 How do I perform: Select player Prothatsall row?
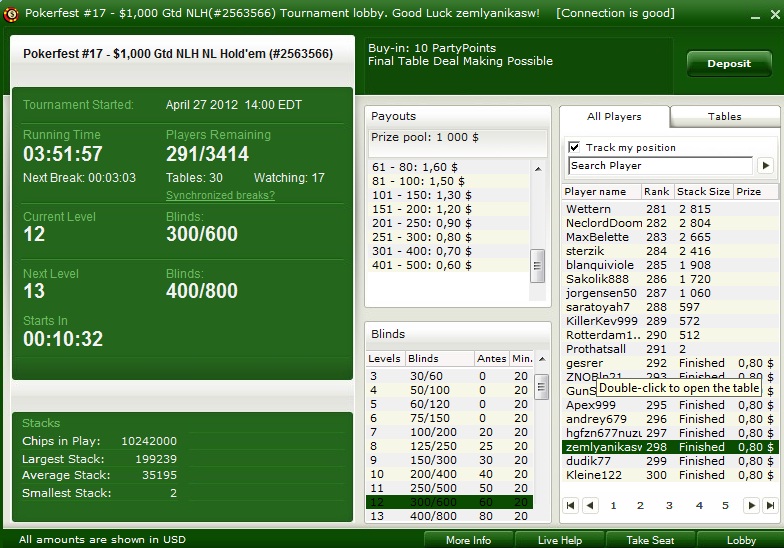pos(670,349)
